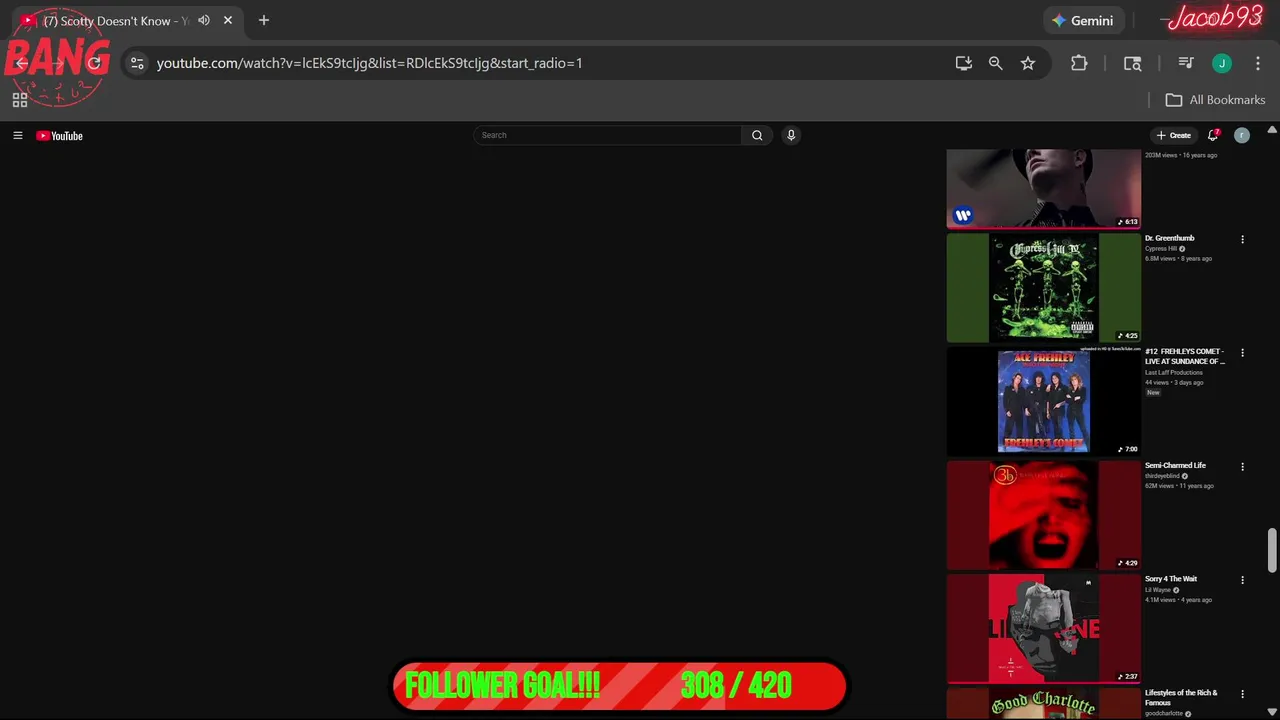The image size is (1280, 720).
Task: Open the Semi-Charmed Life title
Action: (x=1175, y=465)
